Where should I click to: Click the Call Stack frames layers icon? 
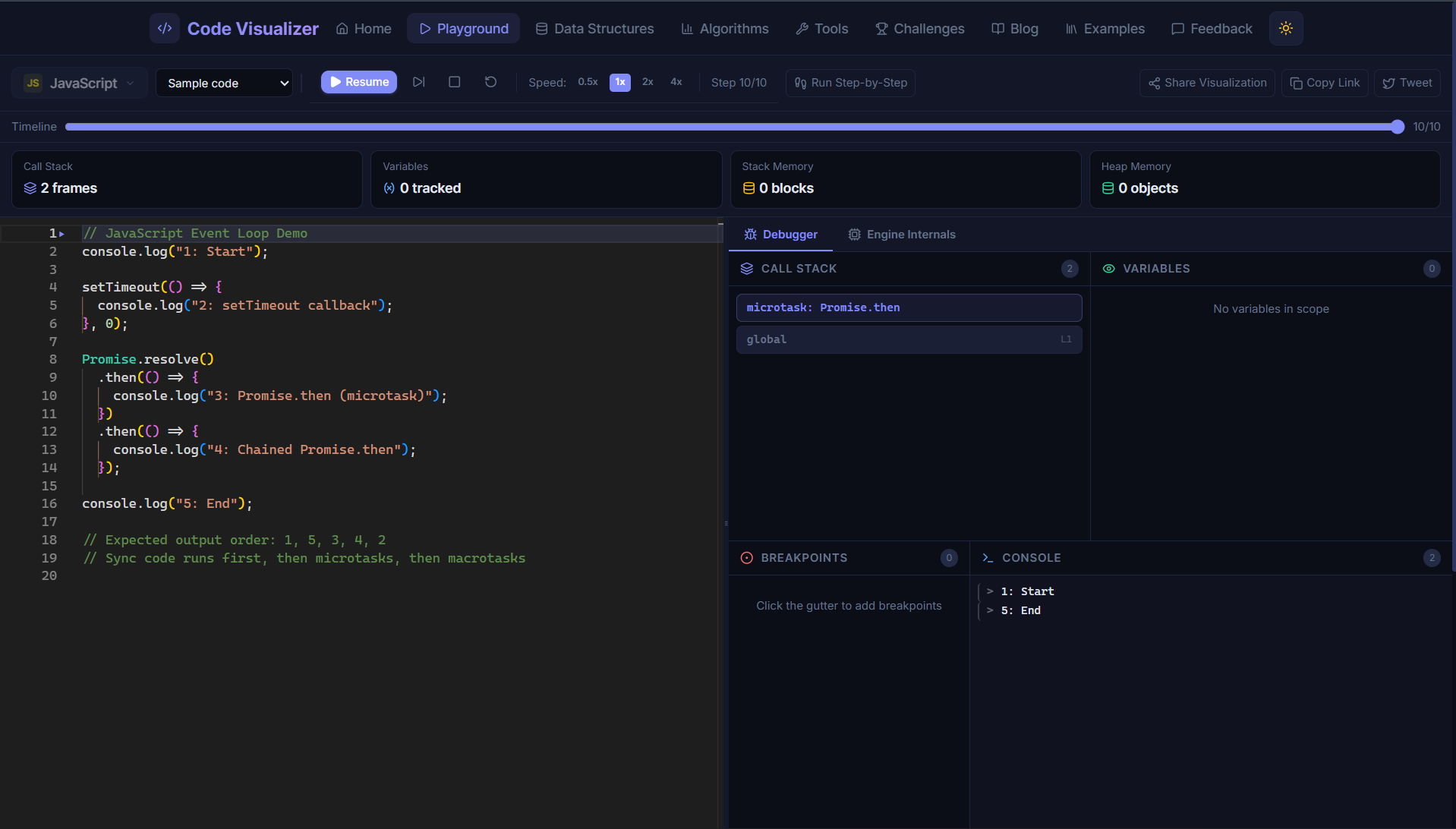coord(30,188)
